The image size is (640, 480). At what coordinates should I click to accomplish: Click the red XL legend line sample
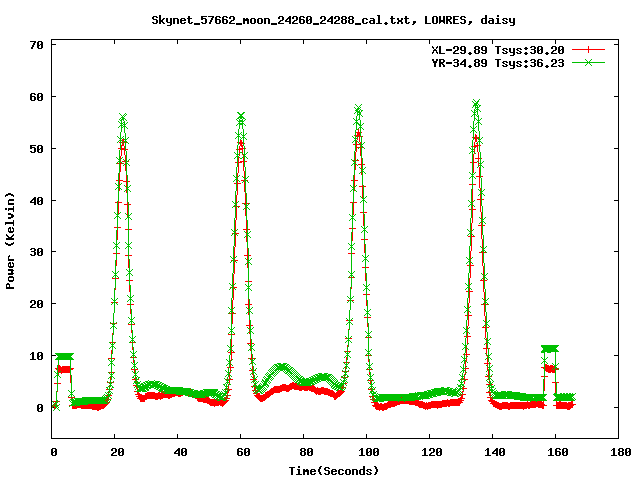tap(588, 50)
